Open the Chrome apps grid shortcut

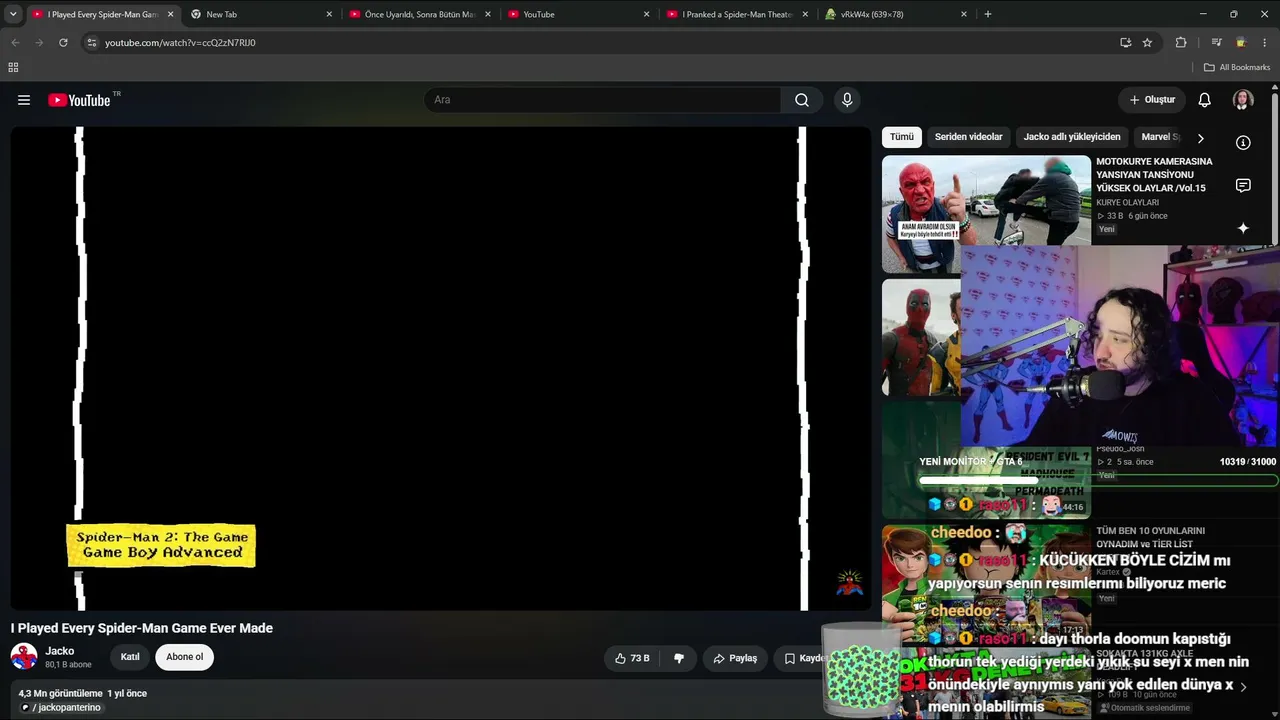pyautogui.click(x=13, y=68)
